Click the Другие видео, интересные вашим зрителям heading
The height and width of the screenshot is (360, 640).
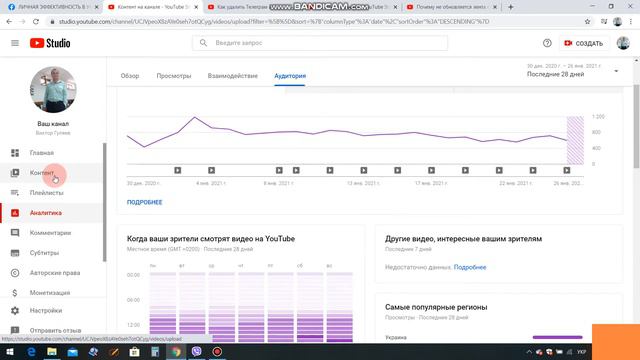[463, 239]
